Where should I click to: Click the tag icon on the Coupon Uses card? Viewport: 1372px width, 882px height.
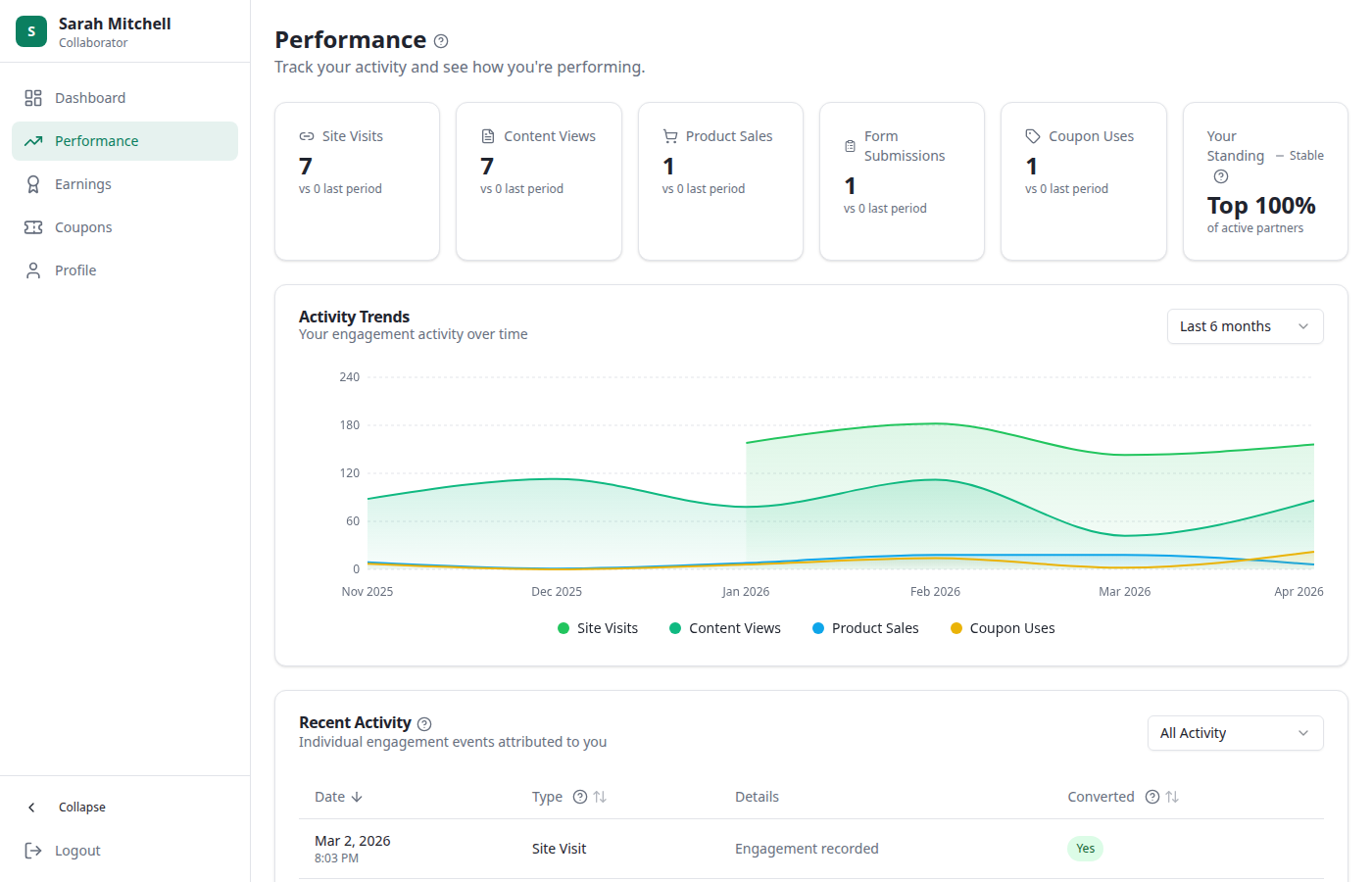pos(1032,135)
